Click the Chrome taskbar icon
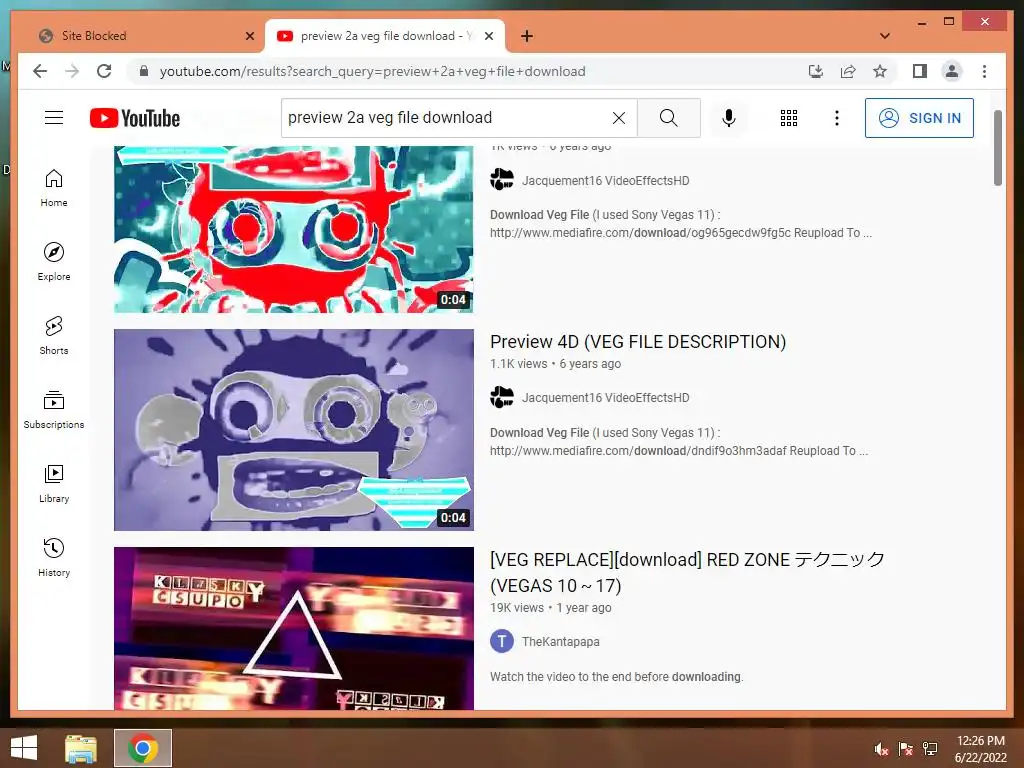This screenshot has height=768, width=1024. [x=143, y=748]
